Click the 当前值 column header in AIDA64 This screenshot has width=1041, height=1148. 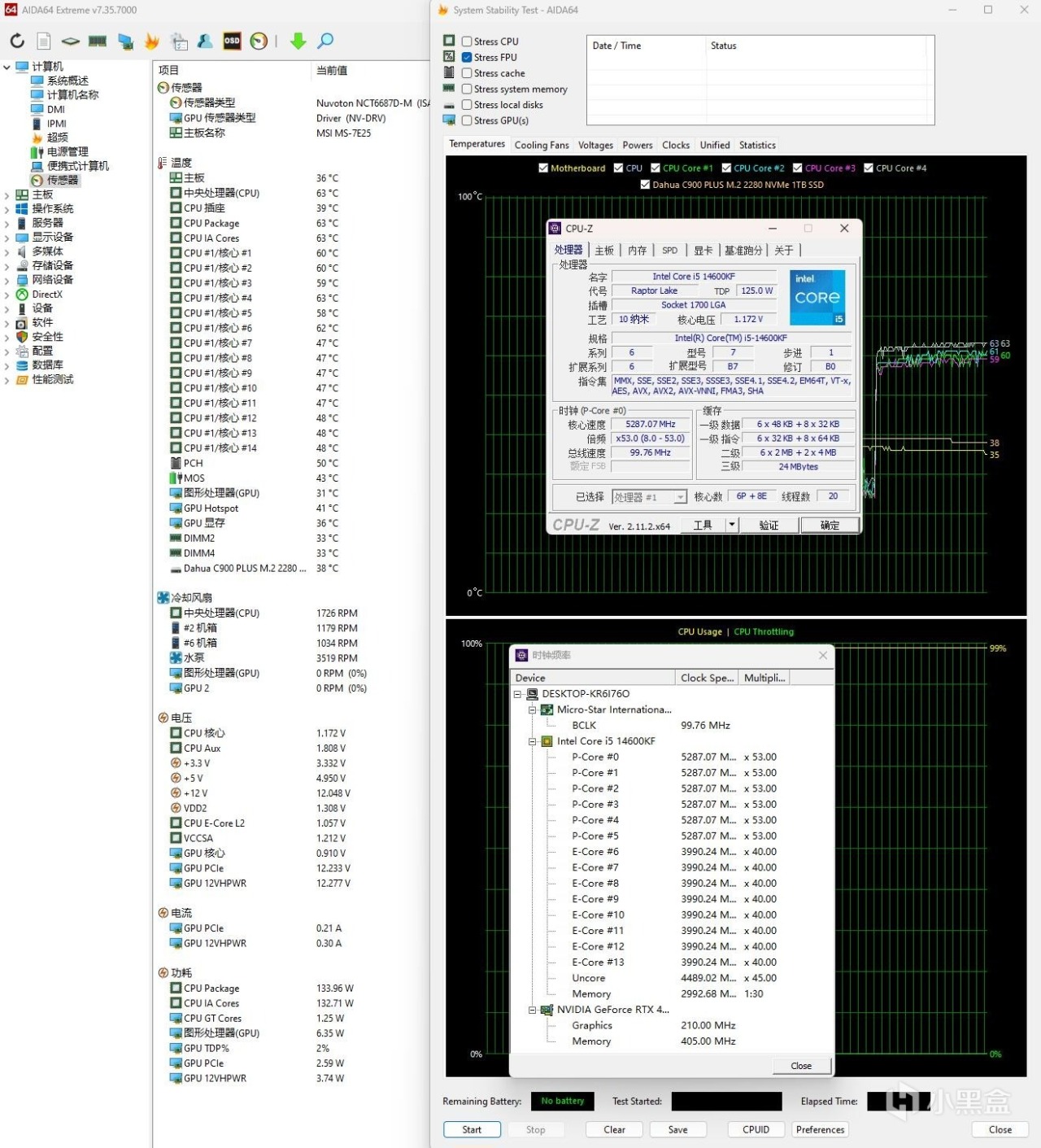[x=332, y=71]
